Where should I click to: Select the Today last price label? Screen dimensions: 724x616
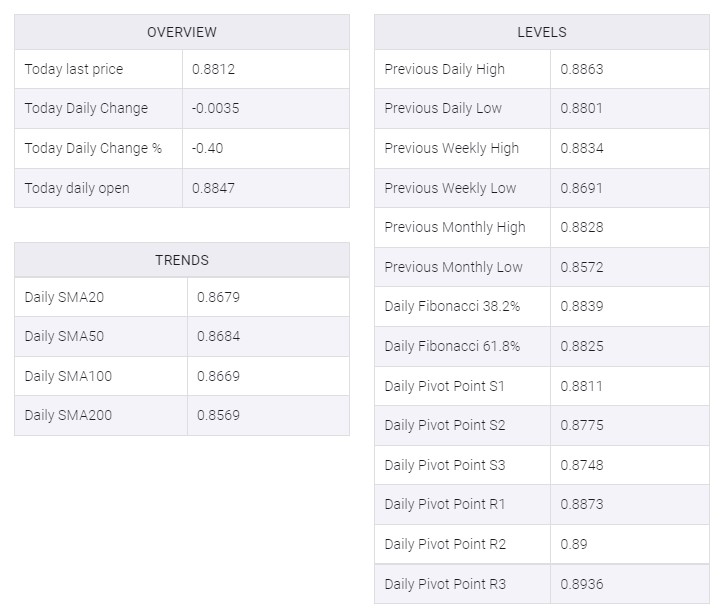coord(74,69)
